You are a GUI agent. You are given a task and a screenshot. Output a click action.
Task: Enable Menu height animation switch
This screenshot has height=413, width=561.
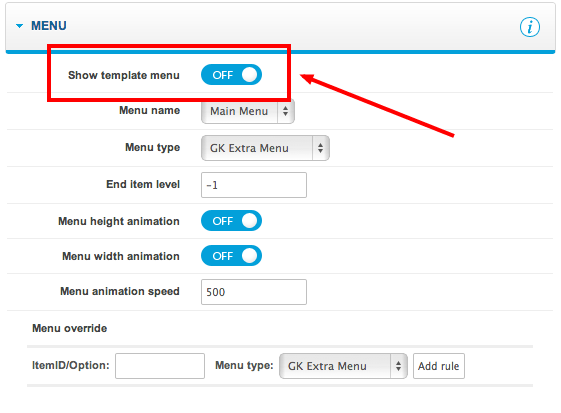(x=231, y=221)
